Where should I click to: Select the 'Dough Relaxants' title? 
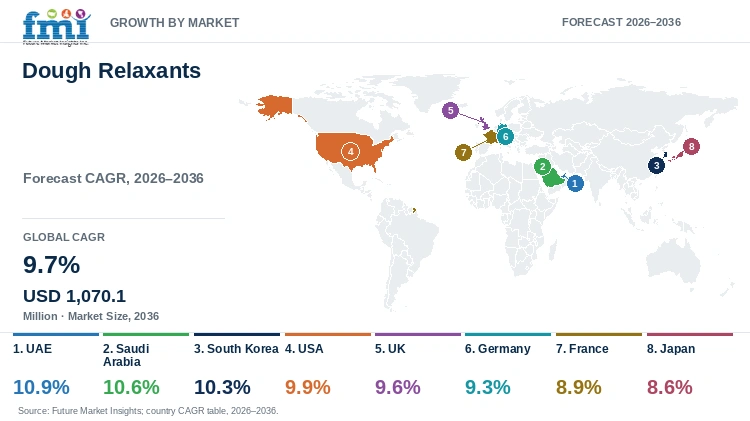click(111, 71)
